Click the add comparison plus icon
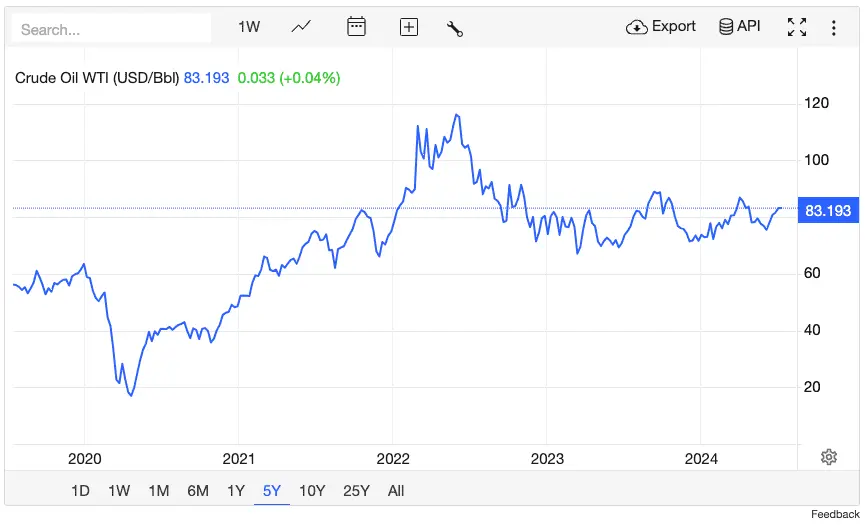This screenshot has width=865, height=525. (x=408, y=27)
